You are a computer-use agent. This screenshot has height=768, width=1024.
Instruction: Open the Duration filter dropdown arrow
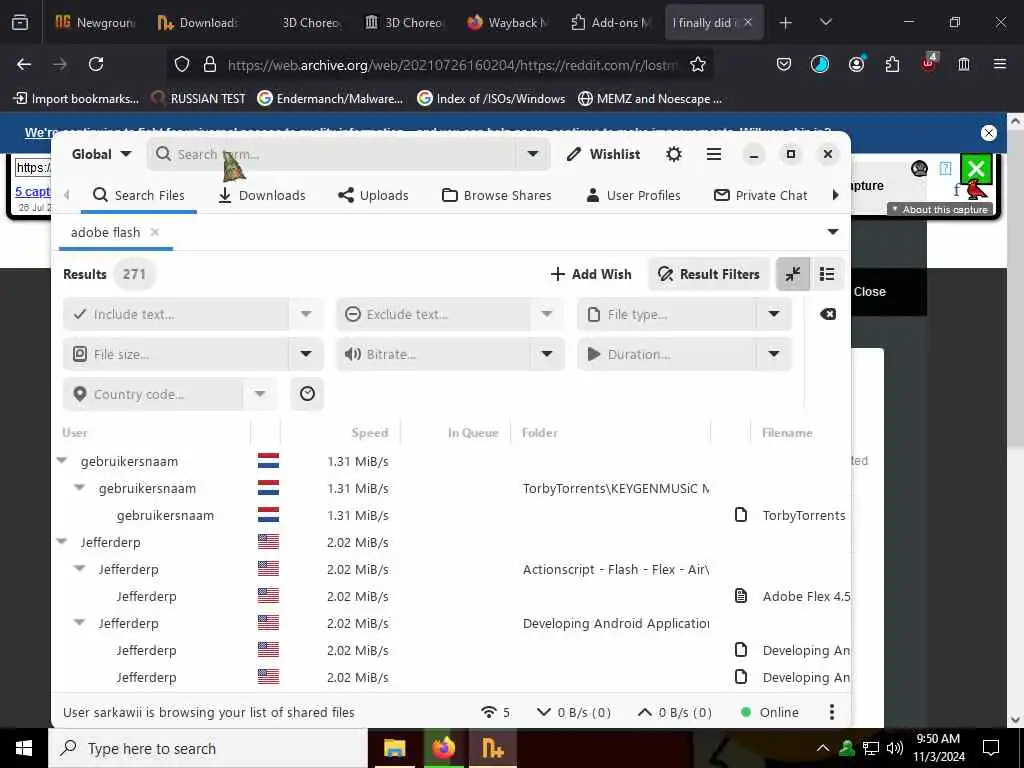[x=774, y=354]
